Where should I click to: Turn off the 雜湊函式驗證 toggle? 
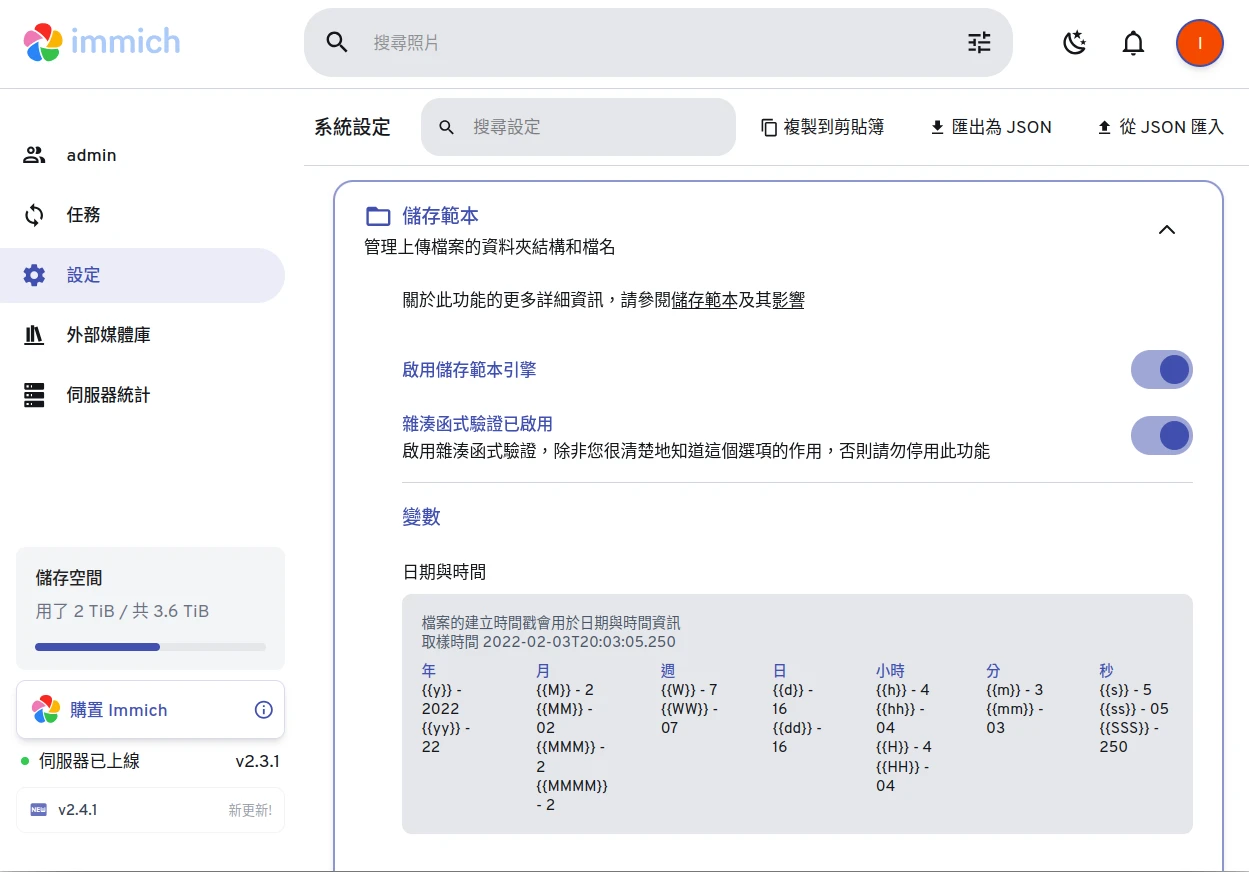click(x=1161, y=436)
